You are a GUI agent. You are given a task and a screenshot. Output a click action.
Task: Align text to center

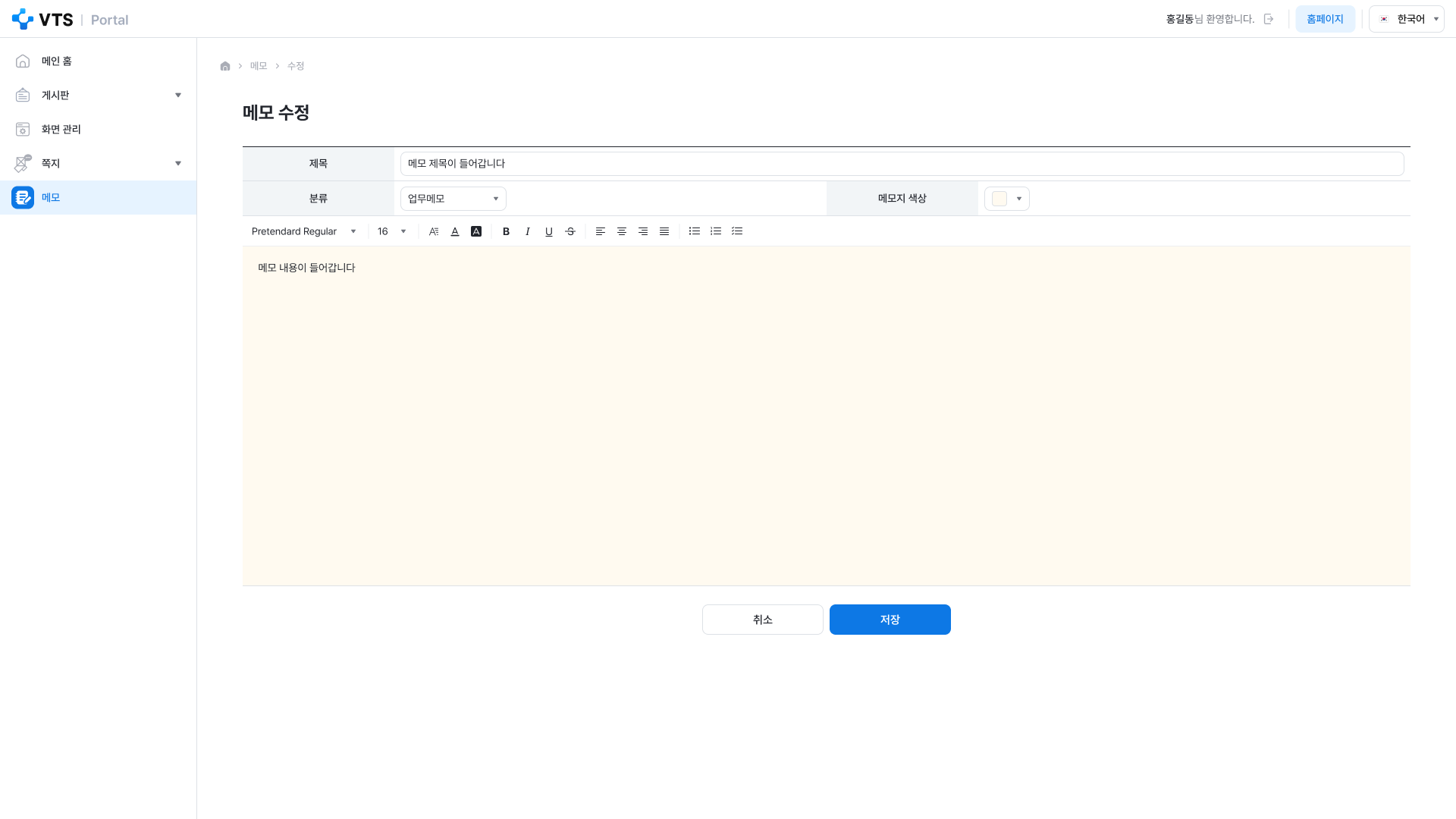(x=622, y=231)
